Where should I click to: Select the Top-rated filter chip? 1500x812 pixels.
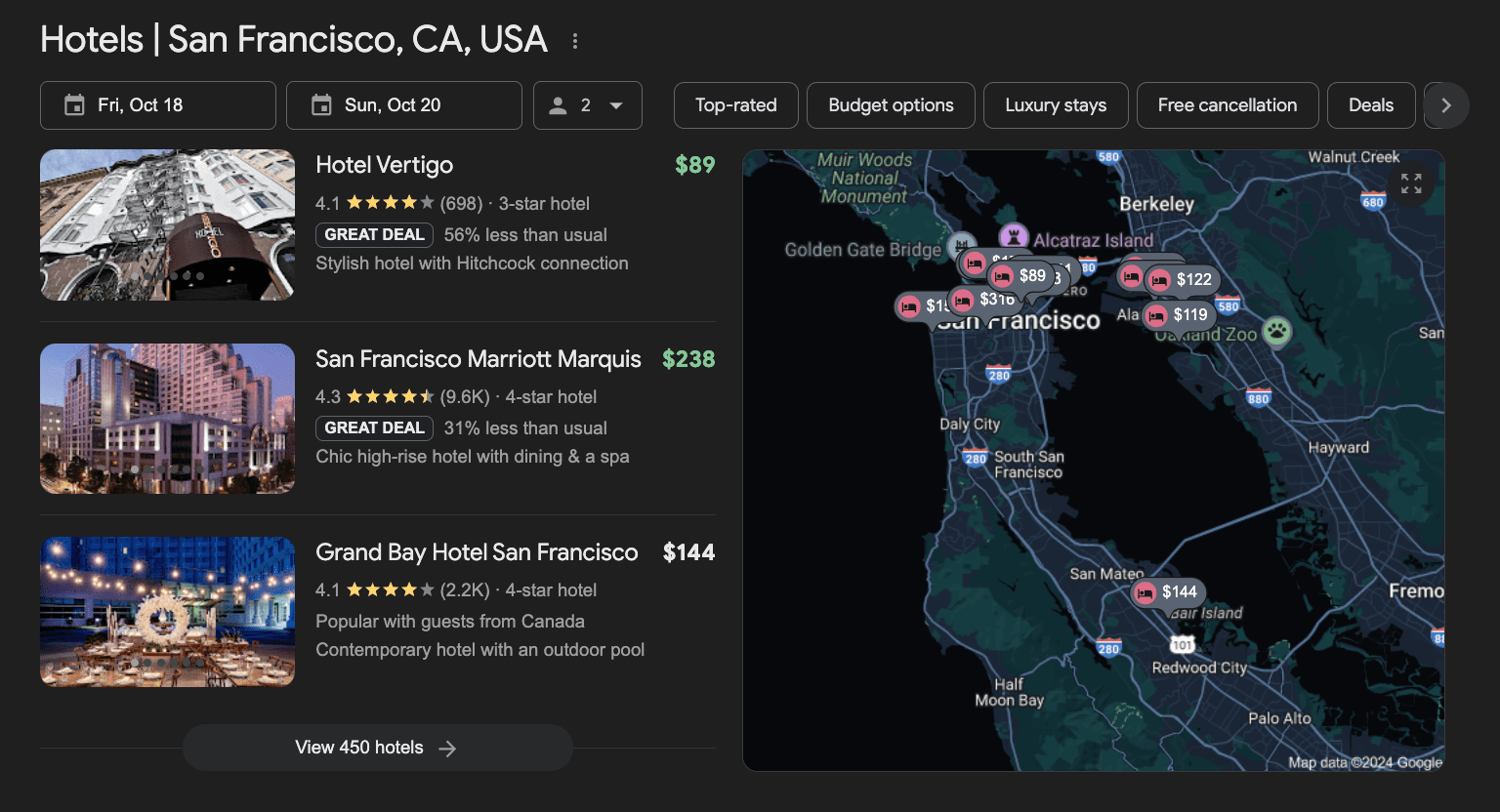736,105
